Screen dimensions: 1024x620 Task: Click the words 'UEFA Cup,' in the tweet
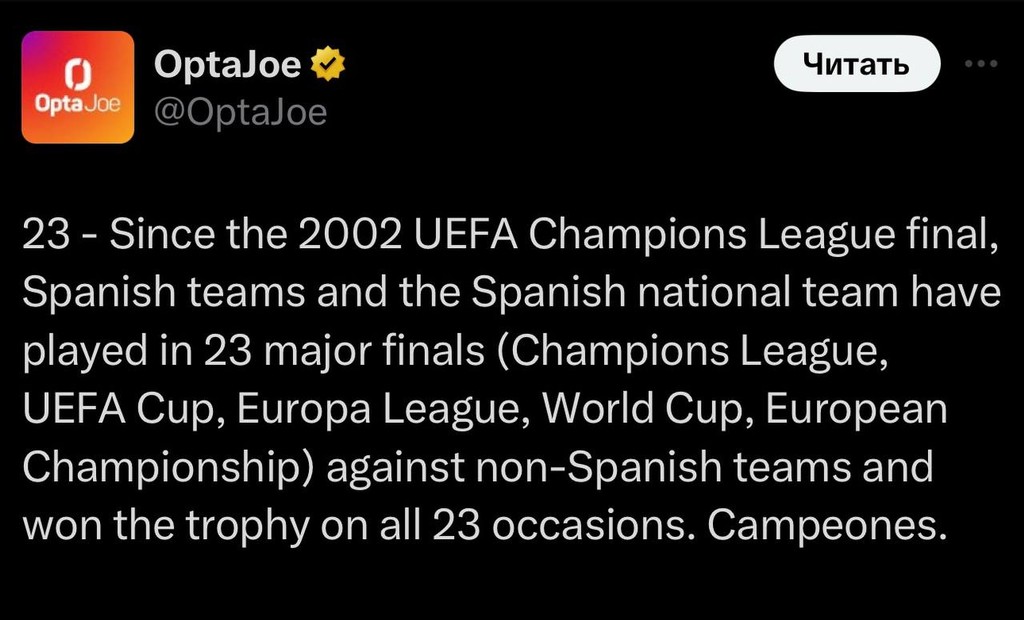pyautogui.click(x=125, y=409)
